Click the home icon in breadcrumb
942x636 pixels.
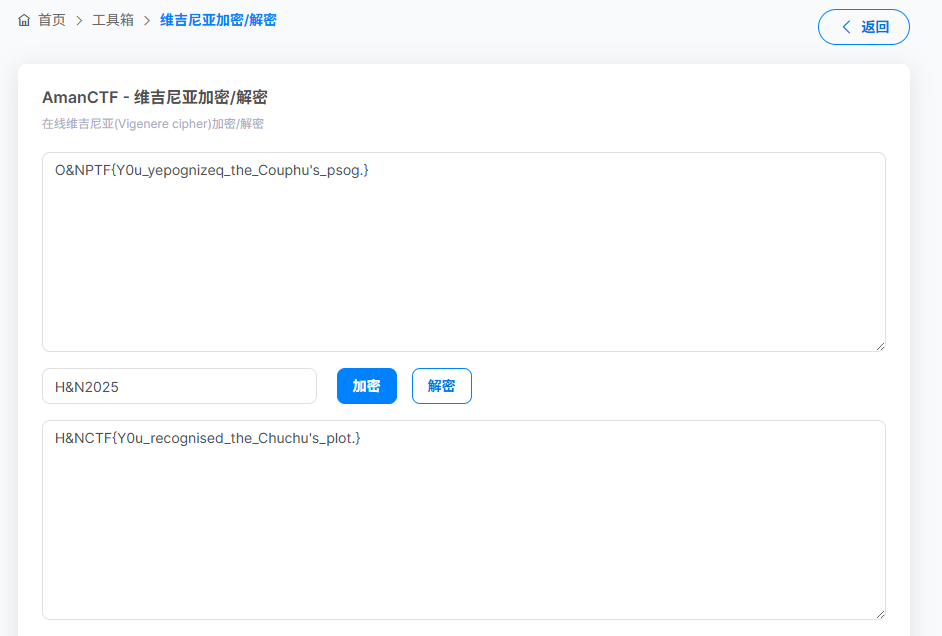(x=24, y=20)
